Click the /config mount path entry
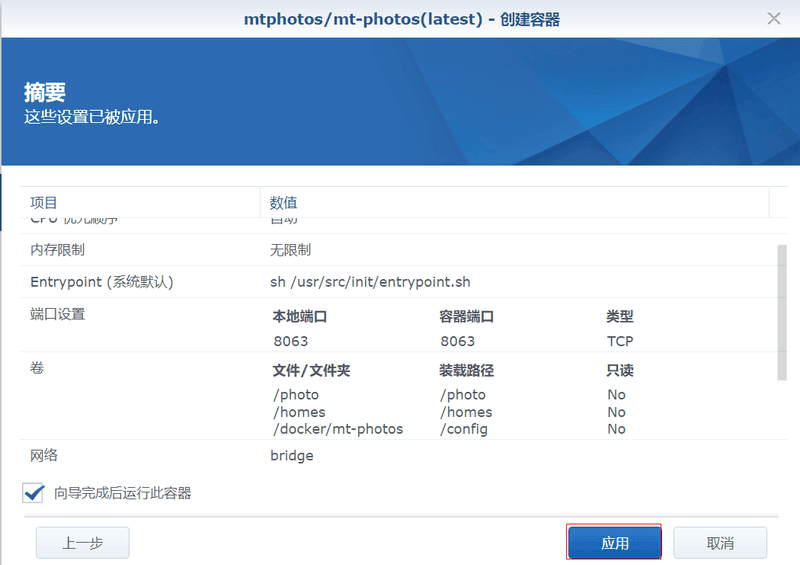 463,429
